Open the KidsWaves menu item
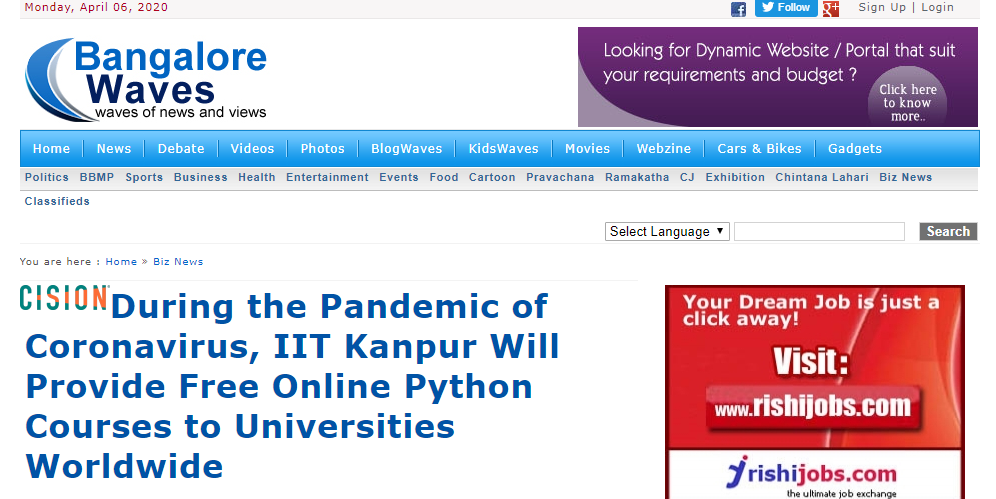996x499 pixels. tap(503, 149)
